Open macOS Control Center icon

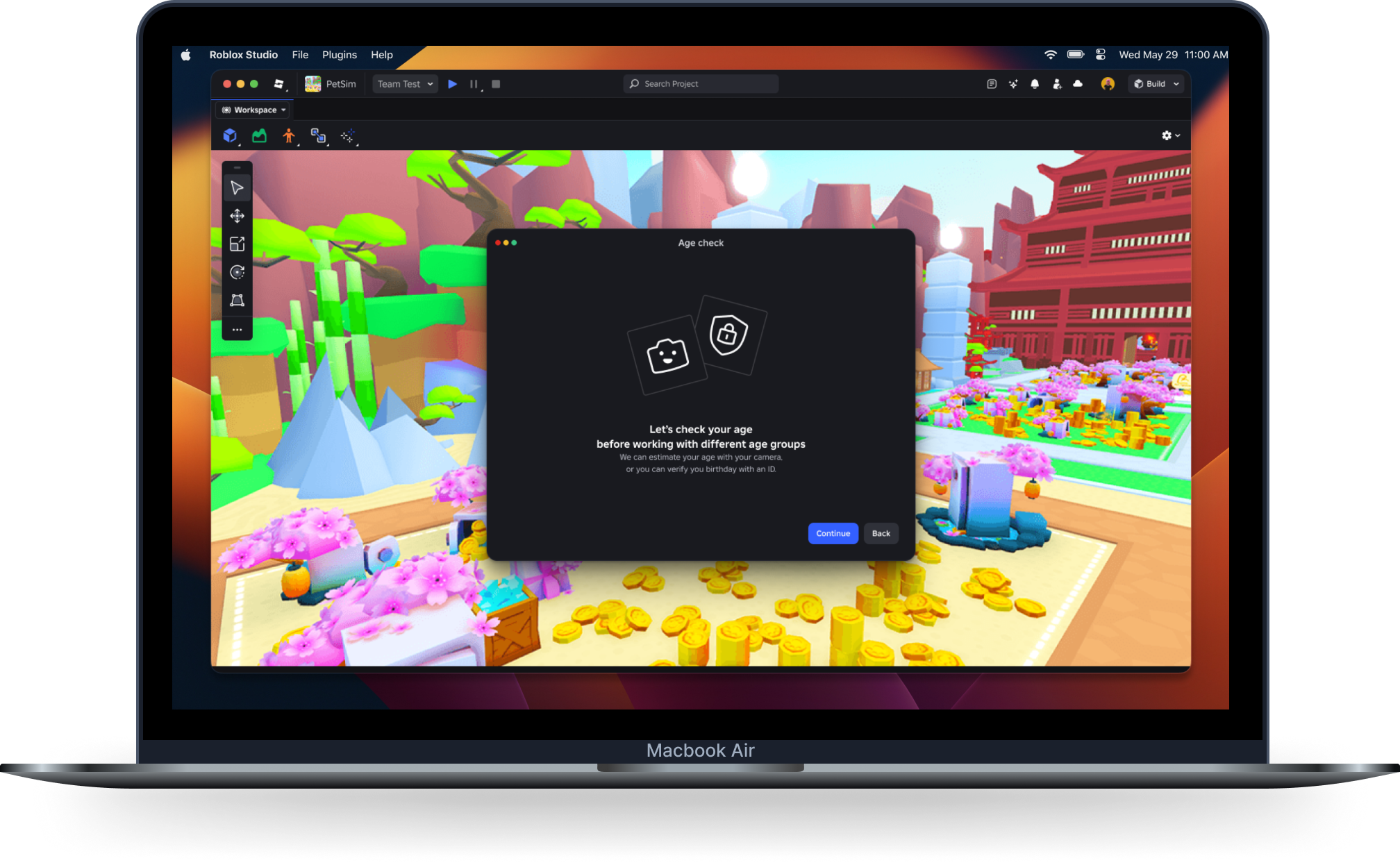pyautogui.click(x=1101, y=55)
